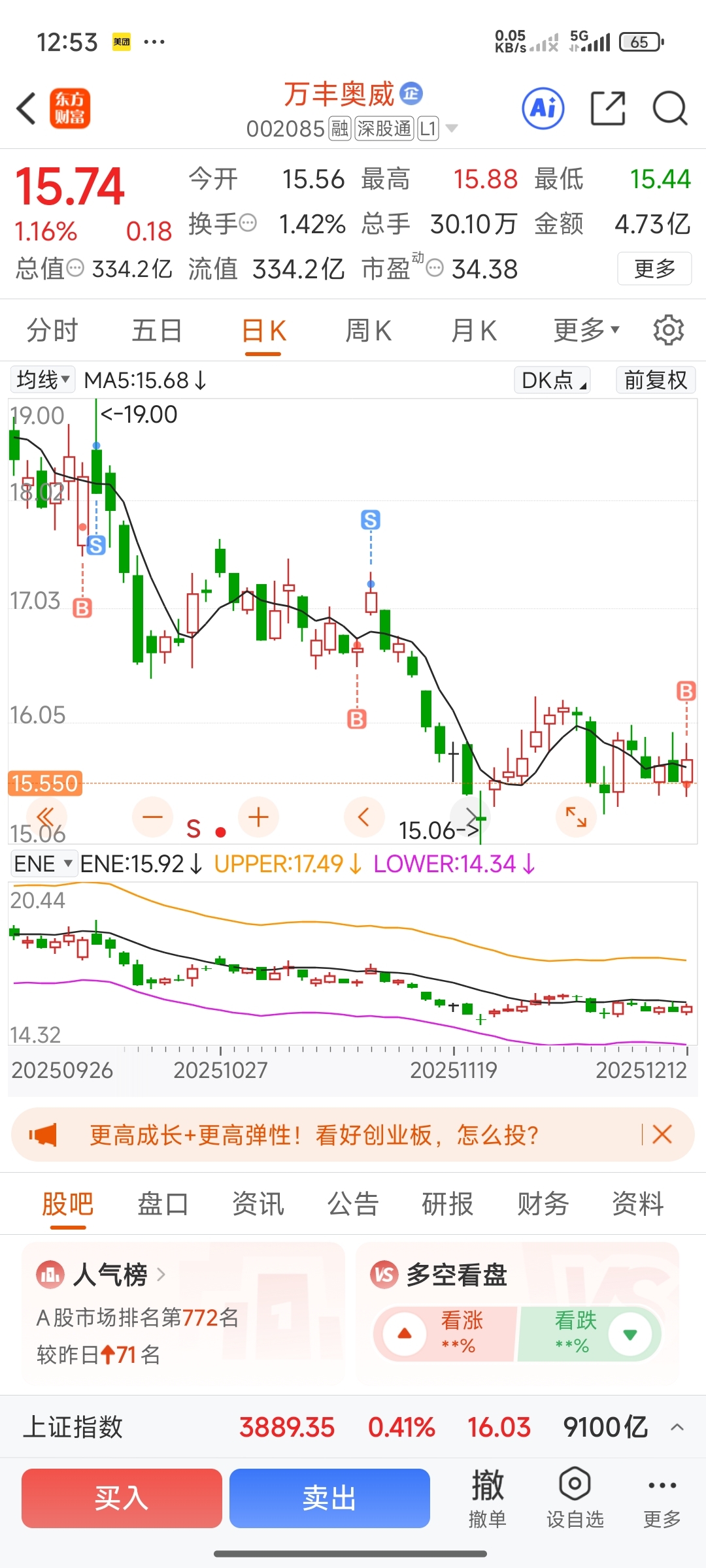Tap the 换手 info icon

pyautogui.click(x=248, y=223)
